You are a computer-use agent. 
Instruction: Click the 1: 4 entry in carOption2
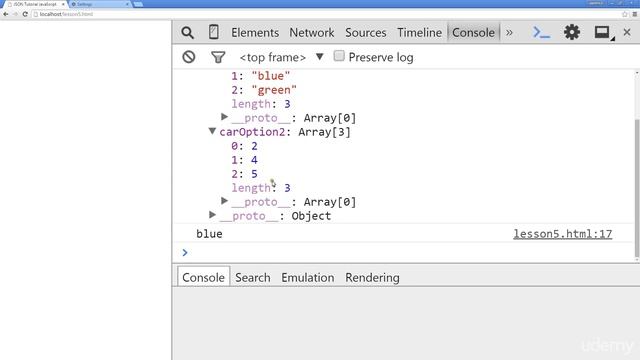point(244,160)
